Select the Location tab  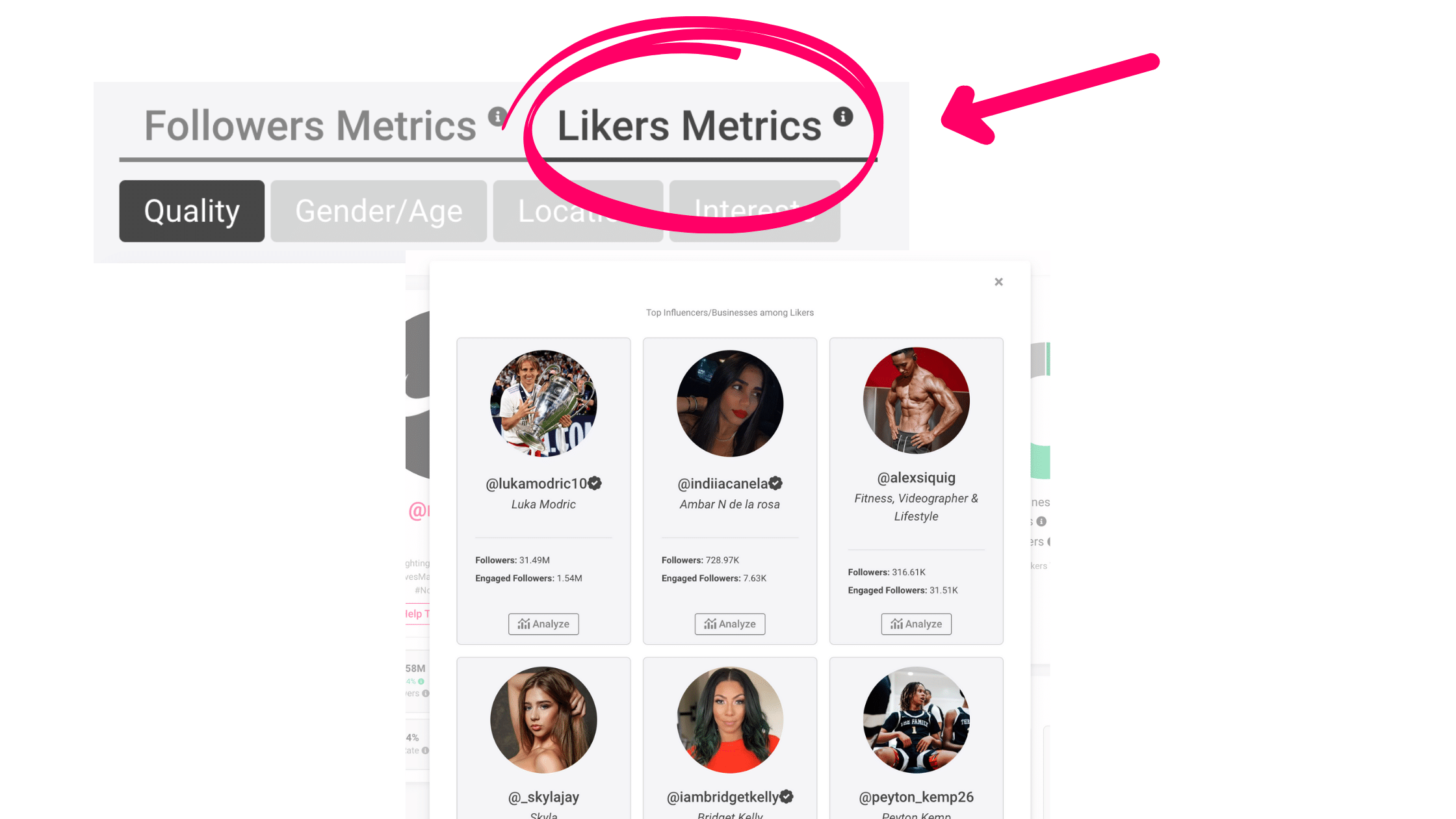(x=577, y=211)
